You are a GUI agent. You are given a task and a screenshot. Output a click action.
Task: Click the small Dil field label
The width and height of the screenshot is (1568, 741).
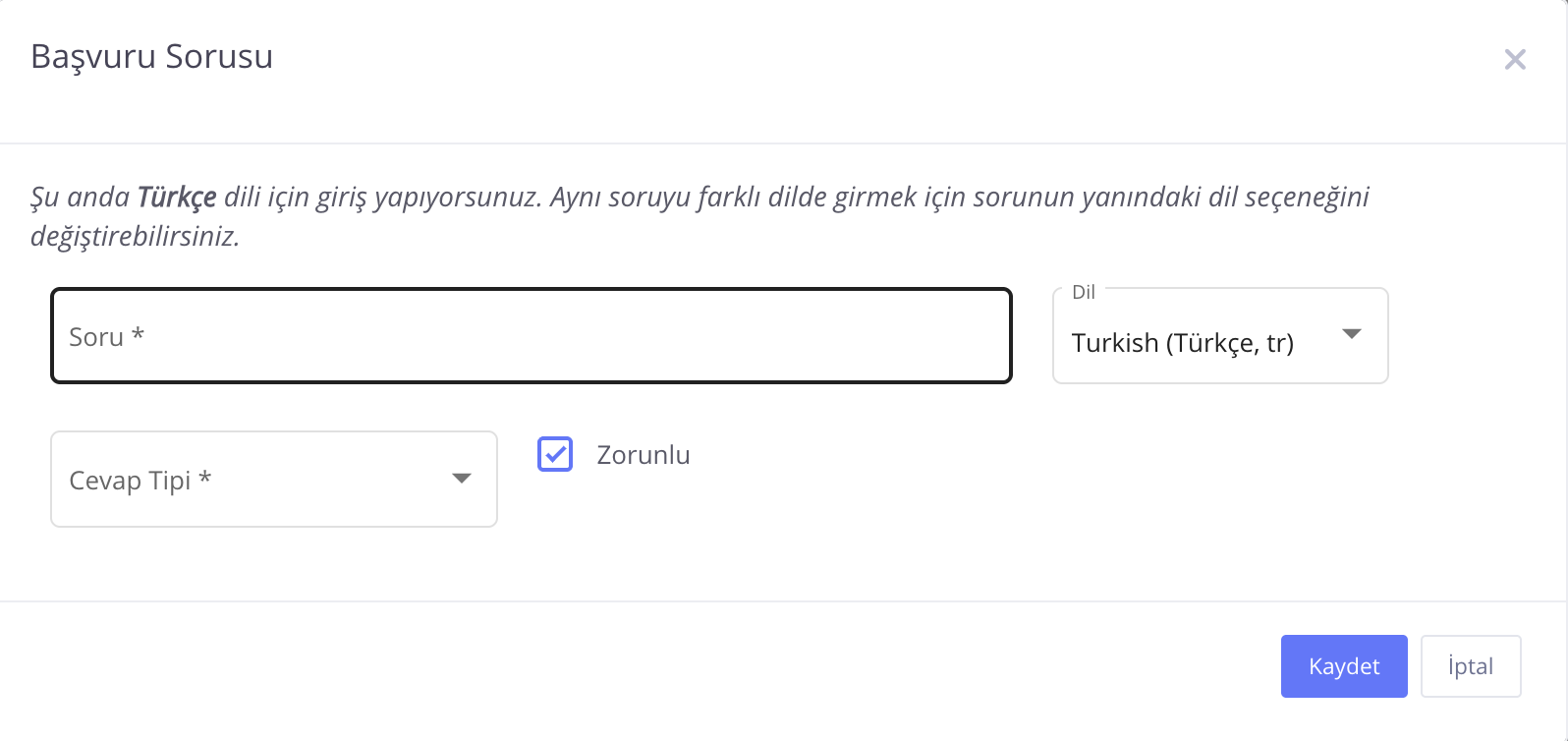1084,292
